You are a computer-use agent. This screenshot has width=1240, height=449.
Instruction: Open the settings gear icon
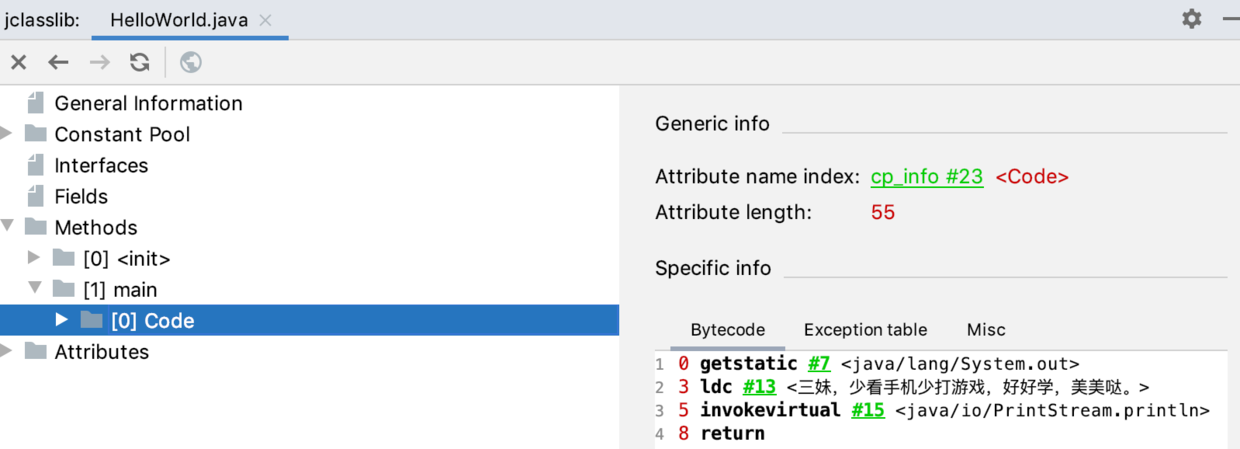1191,19
